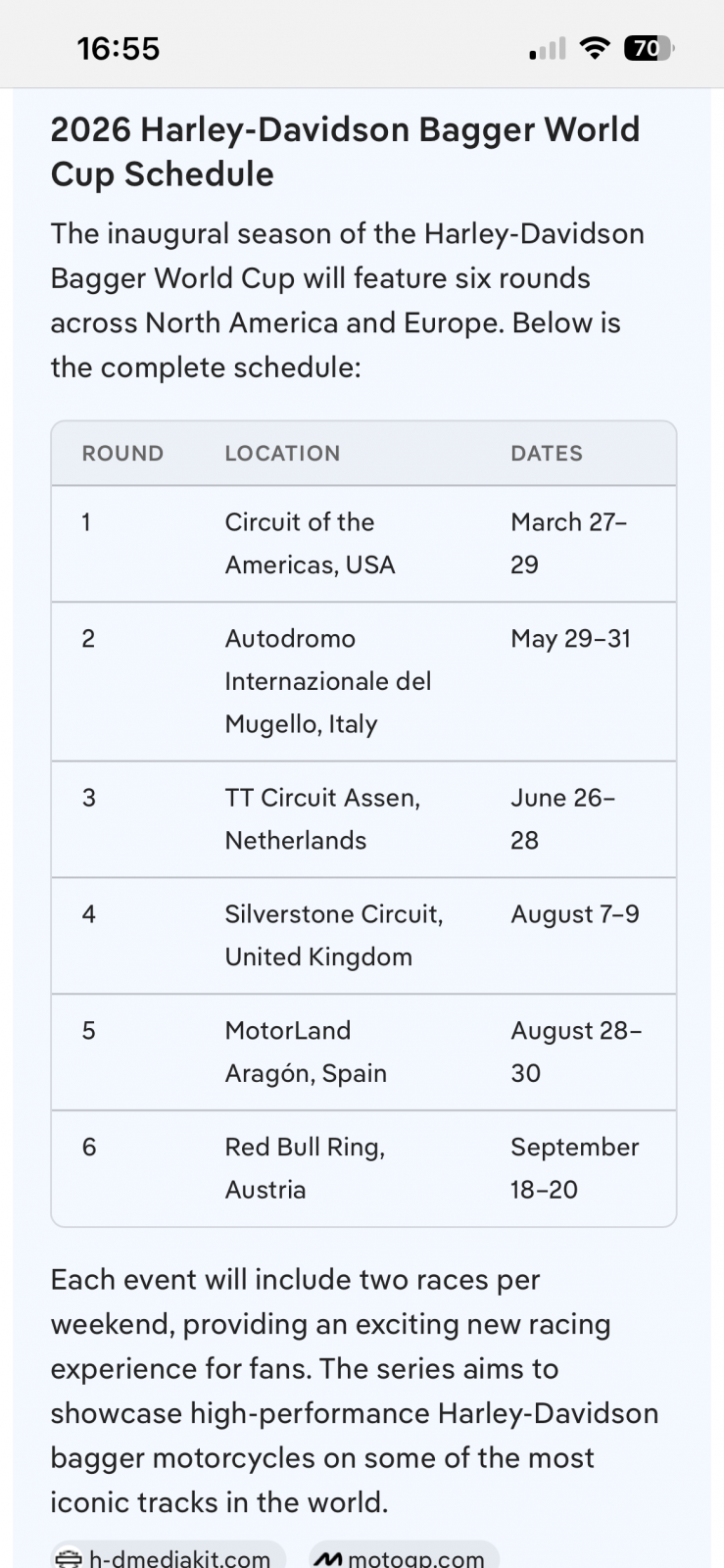The height and width of the screenshot is (1568, 724).
Task: Tap the September 18–20 date cell
Action: pos(574,1168)
